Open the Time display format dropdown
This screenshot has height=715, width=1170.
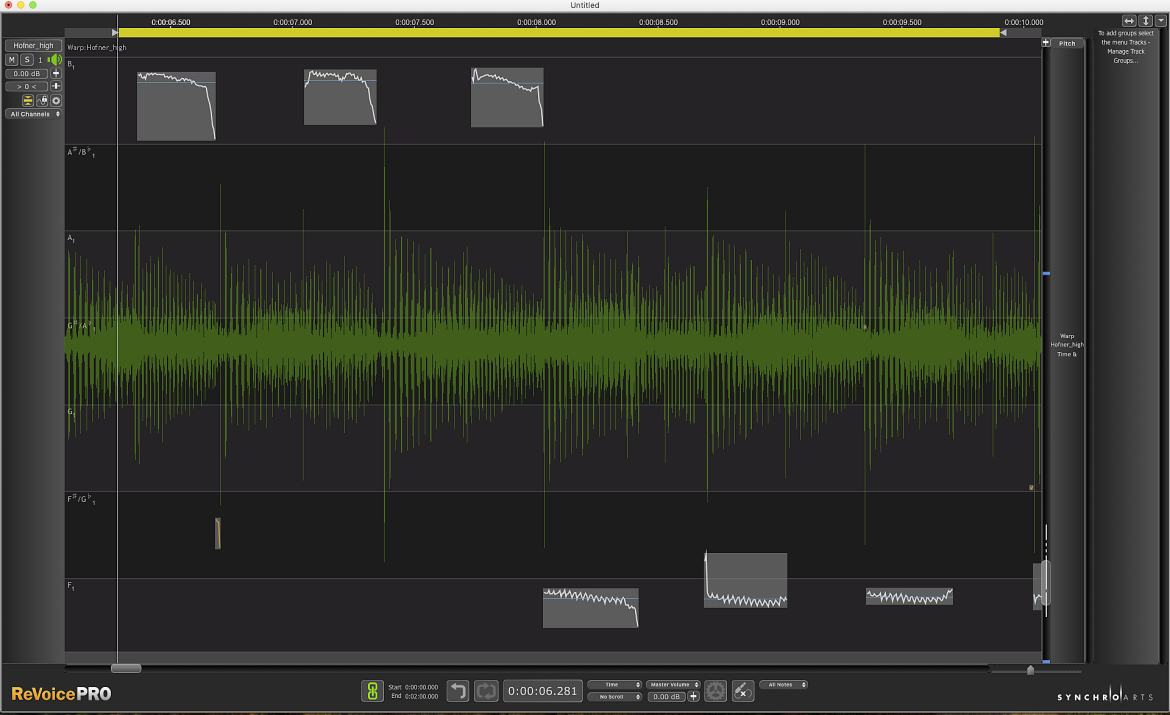pyautogui.click(x=614, y=684)
